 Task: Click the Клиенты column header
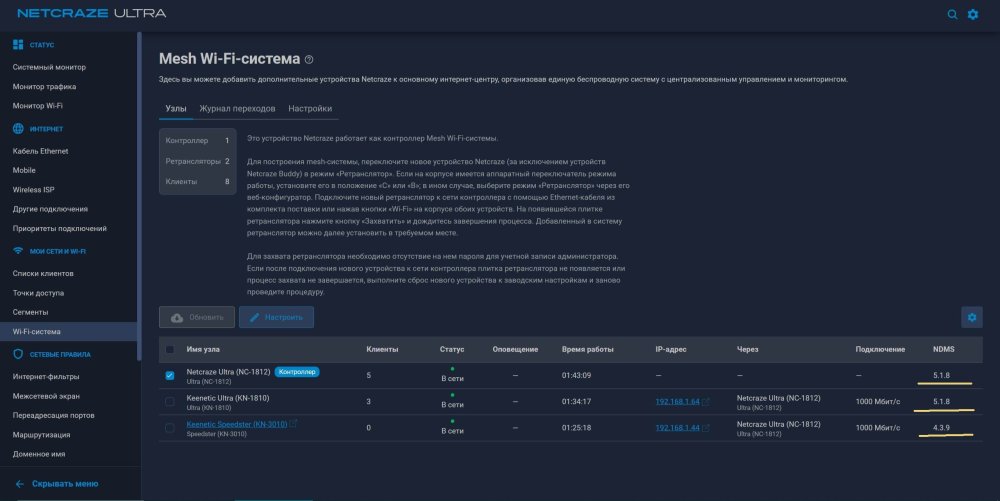pyautogui.click(x=382, y=349)
